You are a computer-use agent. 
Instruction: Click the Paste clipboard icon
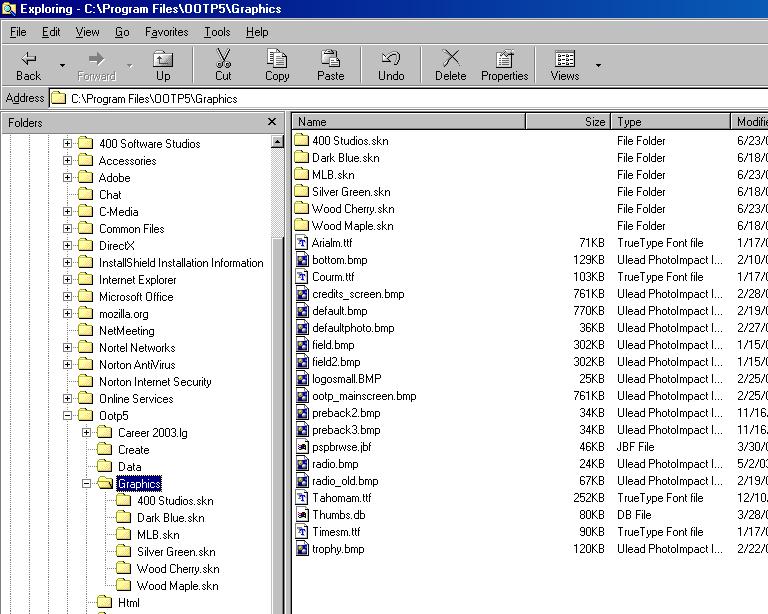click(x=330, y=65)
